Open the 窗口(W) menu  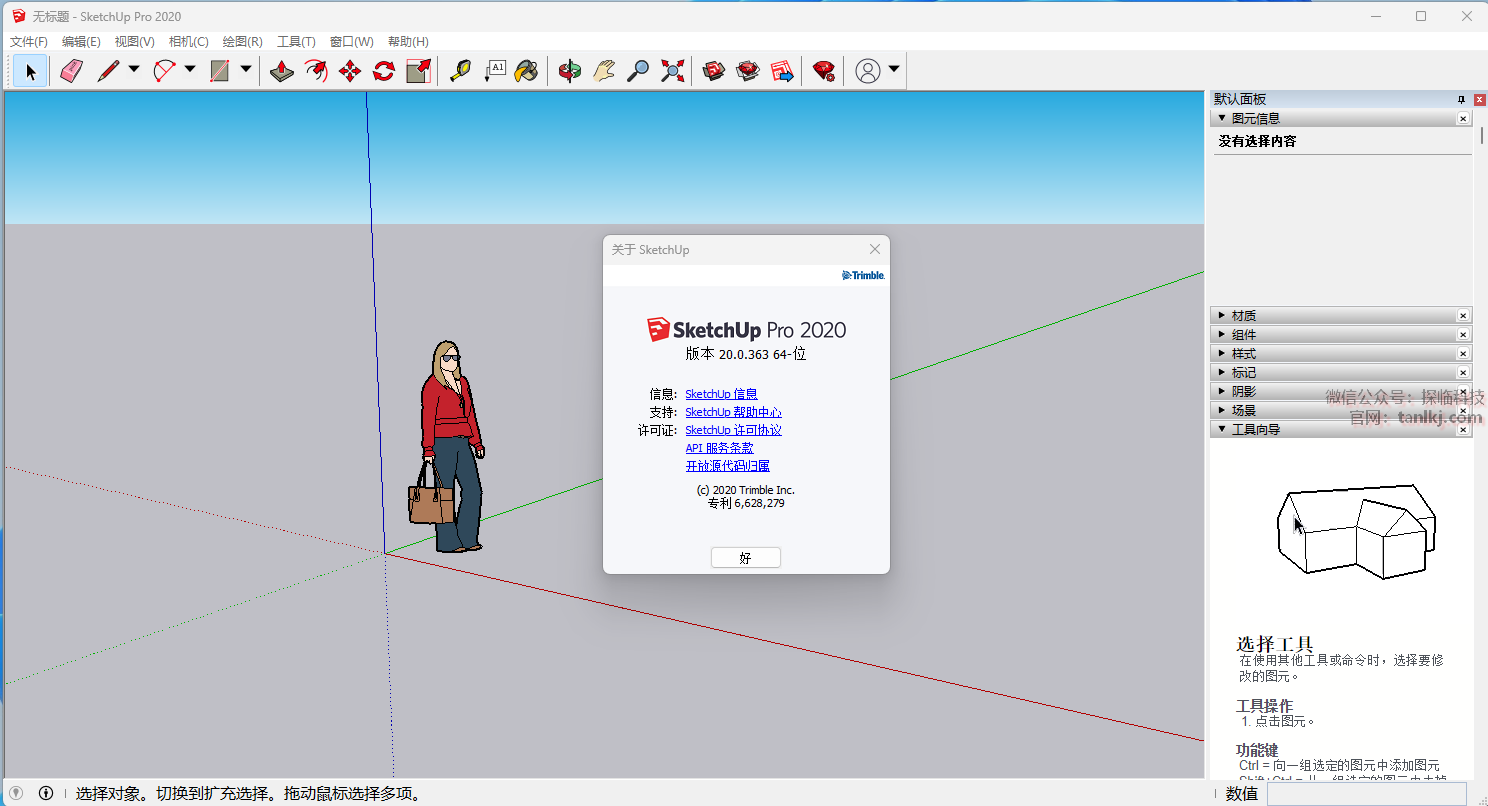point(351,42)
